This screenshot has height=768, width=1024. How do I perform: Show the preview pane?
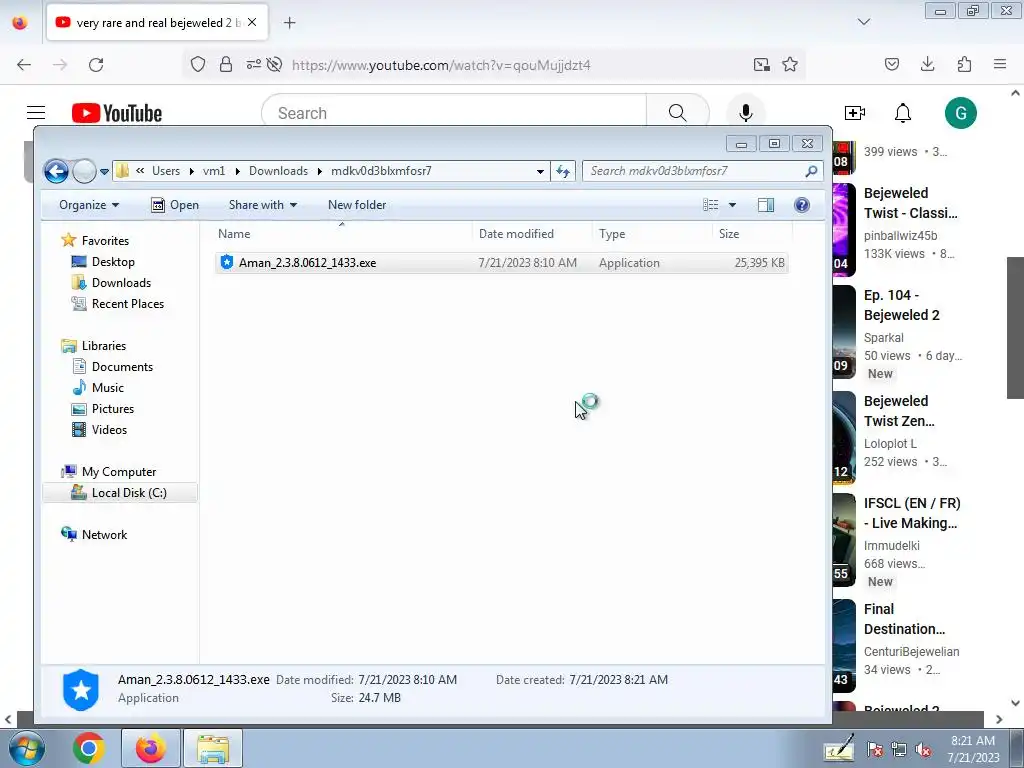click(766, 205)
